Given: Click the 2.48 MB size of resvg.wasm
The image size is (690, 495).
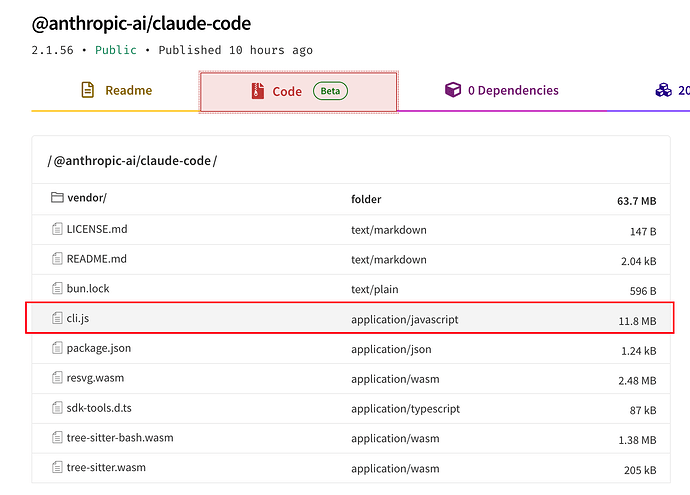Looking at the screenshot, I should coord(637,381).
